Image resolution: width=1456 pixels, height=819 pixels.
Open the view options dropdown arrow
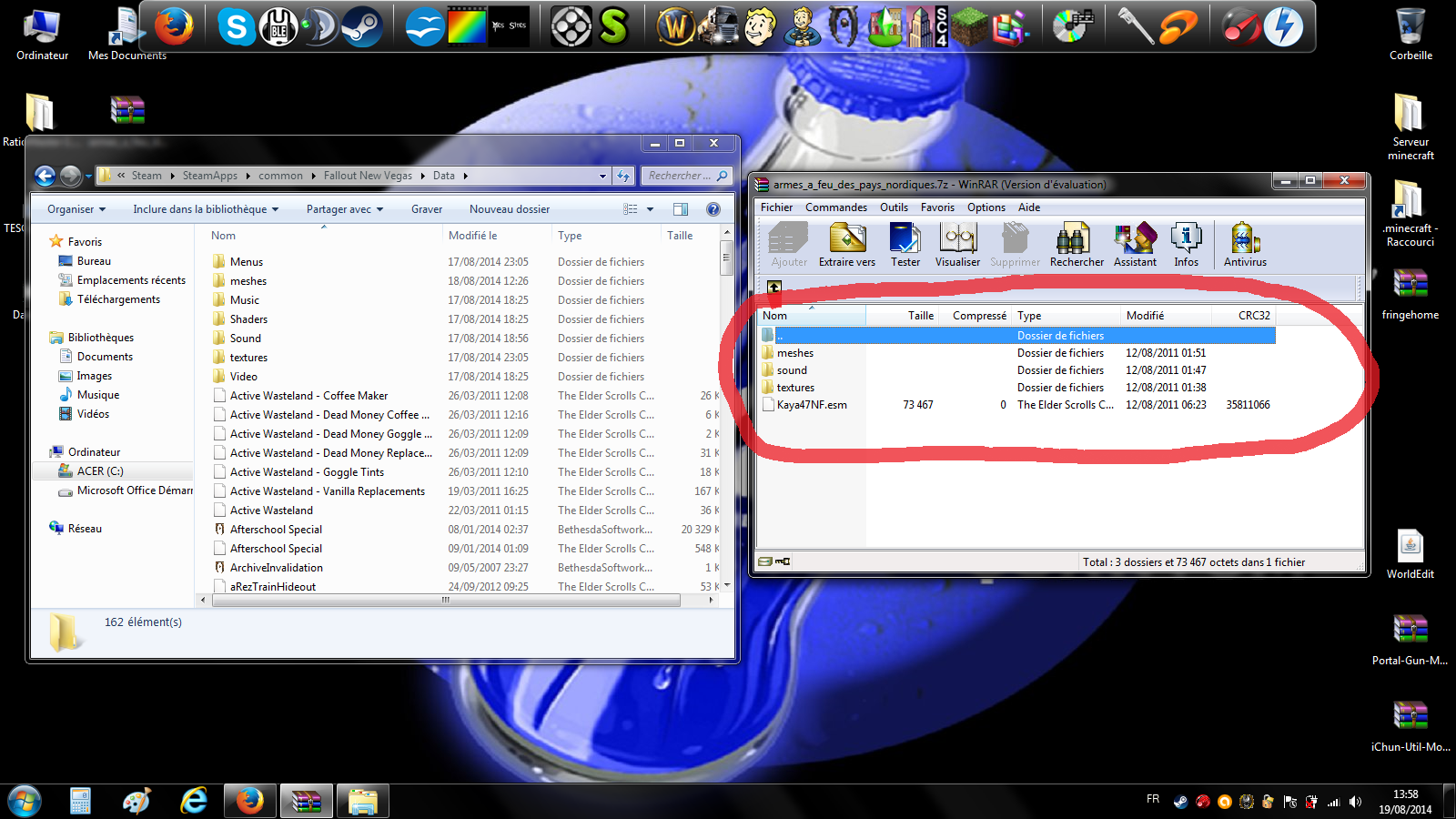[650, 209]
